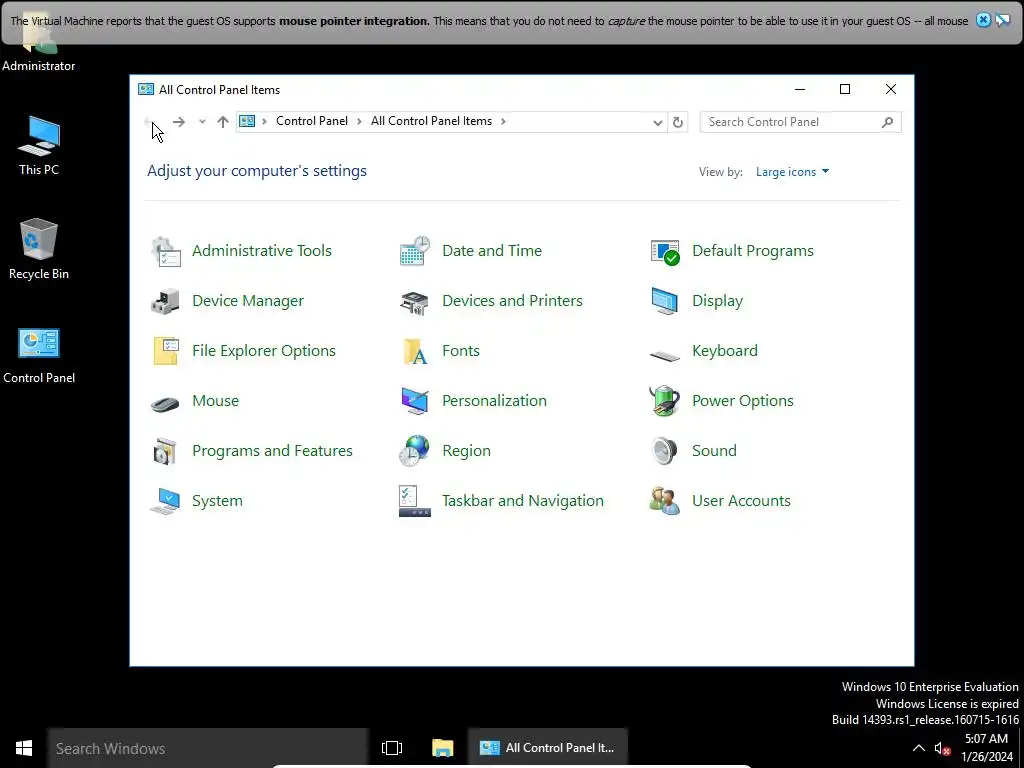This screenshot has height=768, width=1024.
Task: Click the Control Panel icon in address bar
Action: pyautogui.click(x=247, y=121)
